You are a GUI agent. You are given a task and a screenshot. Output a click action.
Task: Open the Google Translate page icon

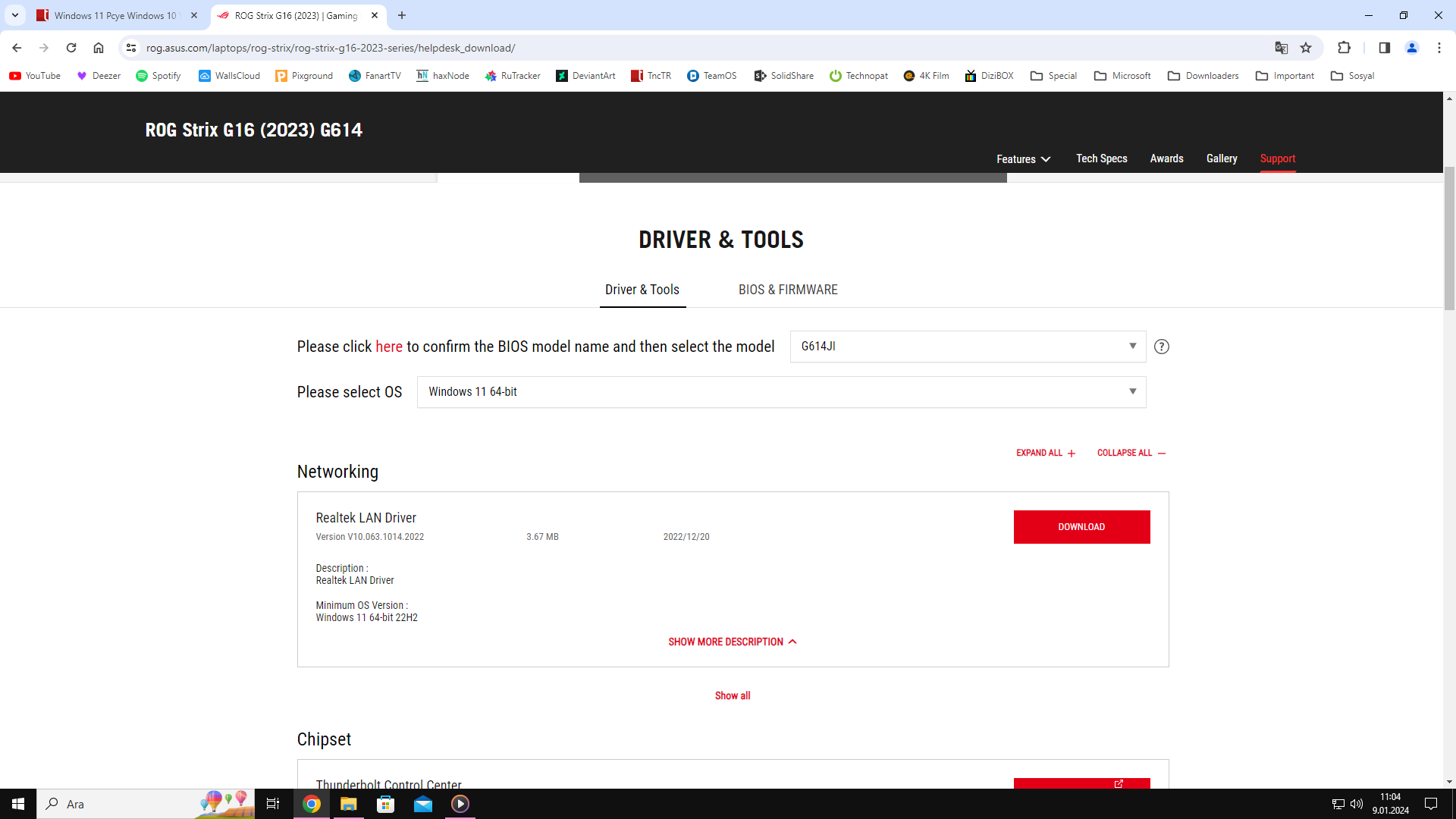pyautogui.click(x=1282, y=48)
